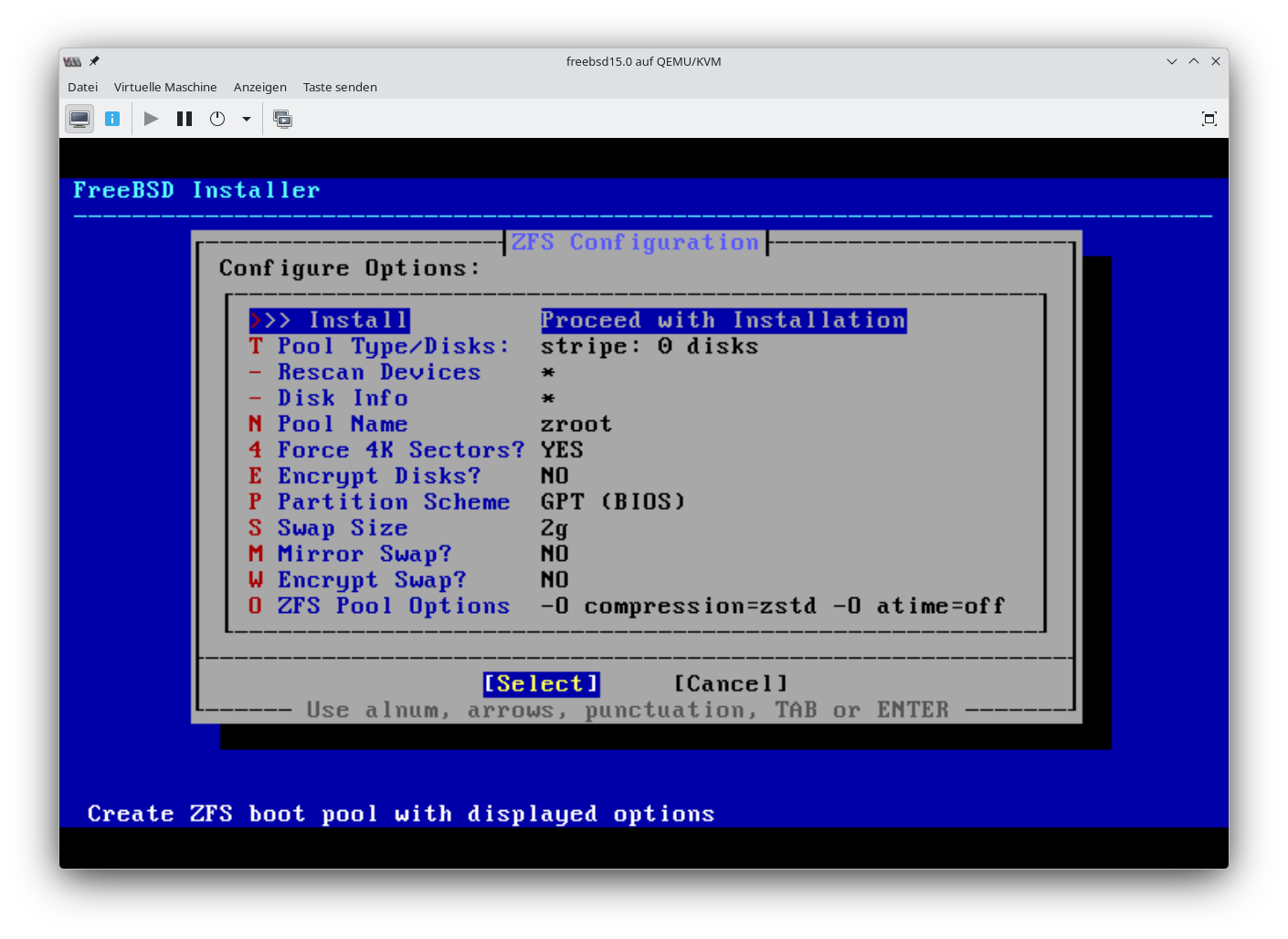Image resolution: width=1288 pixels, height=939 pixels.
Task: Open the Anzeigen menu
Action: pos(260,87)
